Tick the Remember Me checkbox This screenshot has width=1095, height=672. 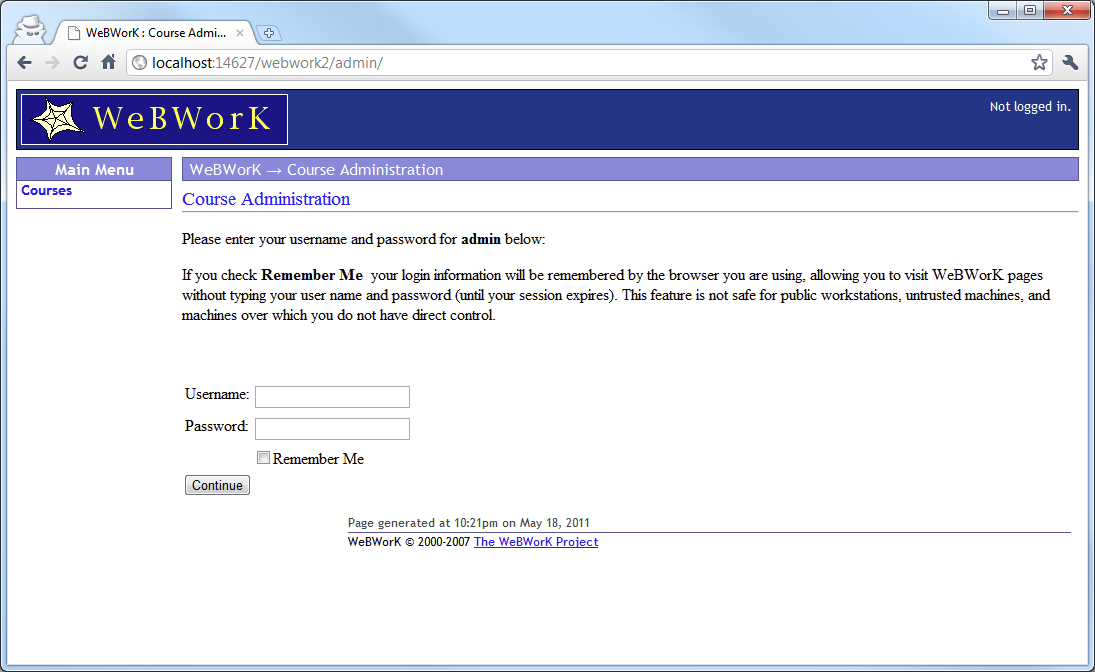point(263,458)
